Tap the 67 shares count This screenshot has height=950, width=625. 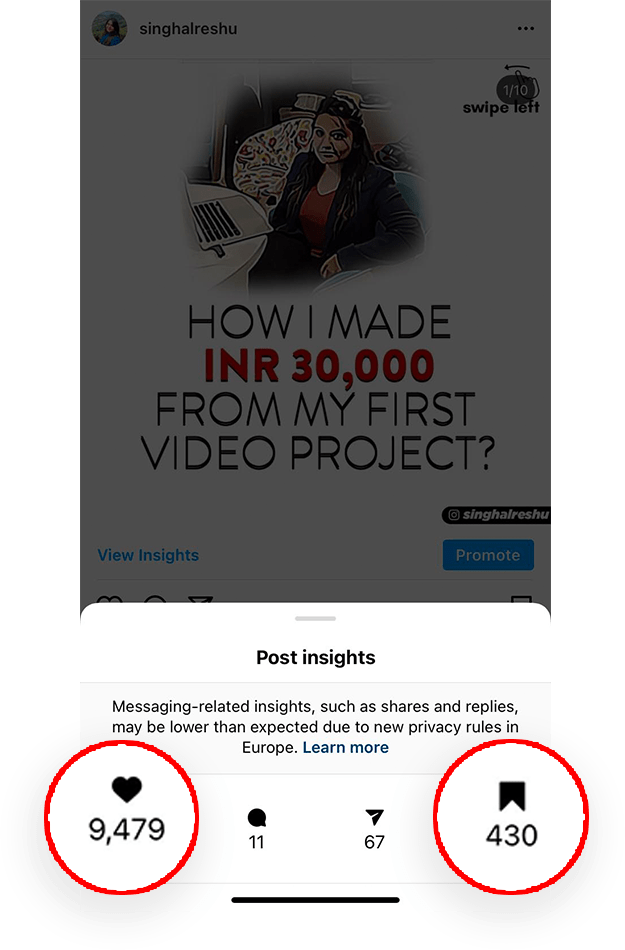374,842
